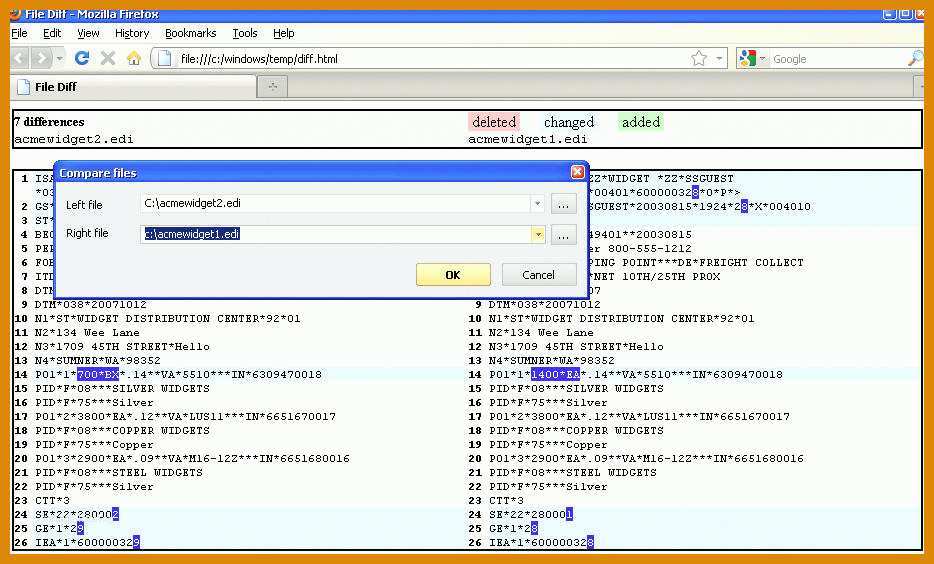Browse for Left file with ... button
The image size is (934, 564).
[563, 204]
